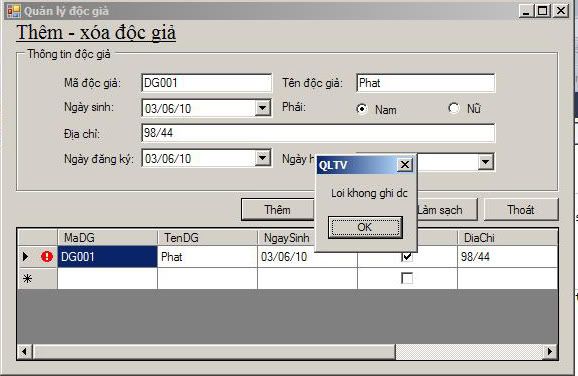Click scrollbar right arrow in grid
578x376 pixels.
[550, 351]
